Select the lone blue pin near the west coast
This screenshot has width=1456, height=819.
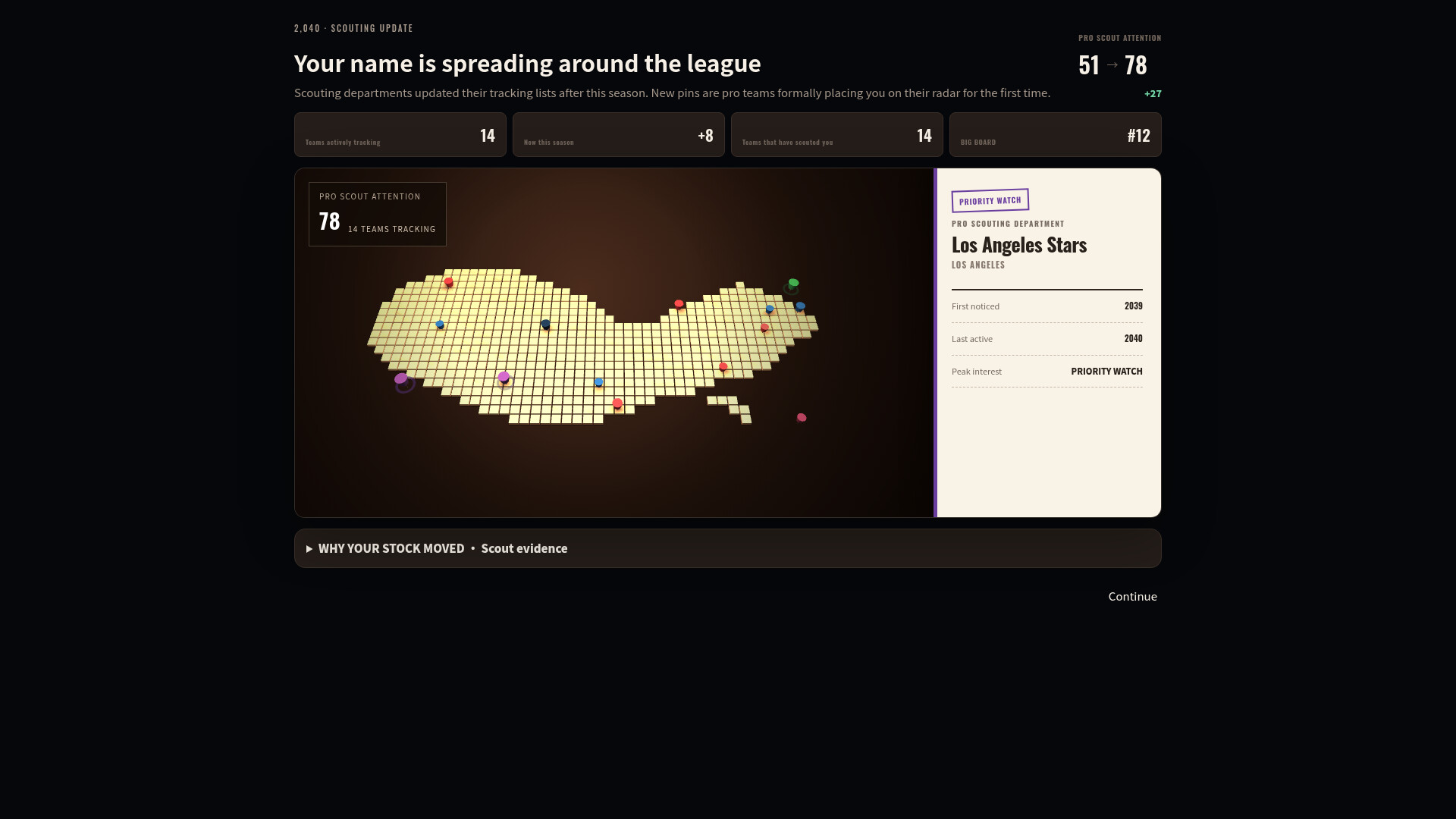(440, 324)
